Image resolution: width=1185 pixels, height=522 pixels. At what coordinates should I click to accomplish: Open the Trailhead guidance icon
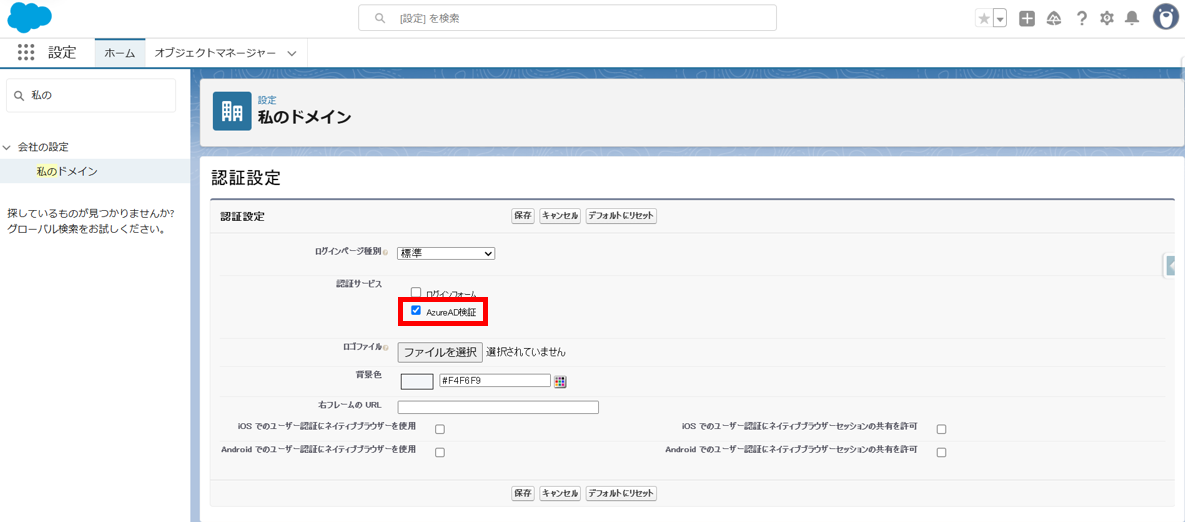pos(1054,19)
